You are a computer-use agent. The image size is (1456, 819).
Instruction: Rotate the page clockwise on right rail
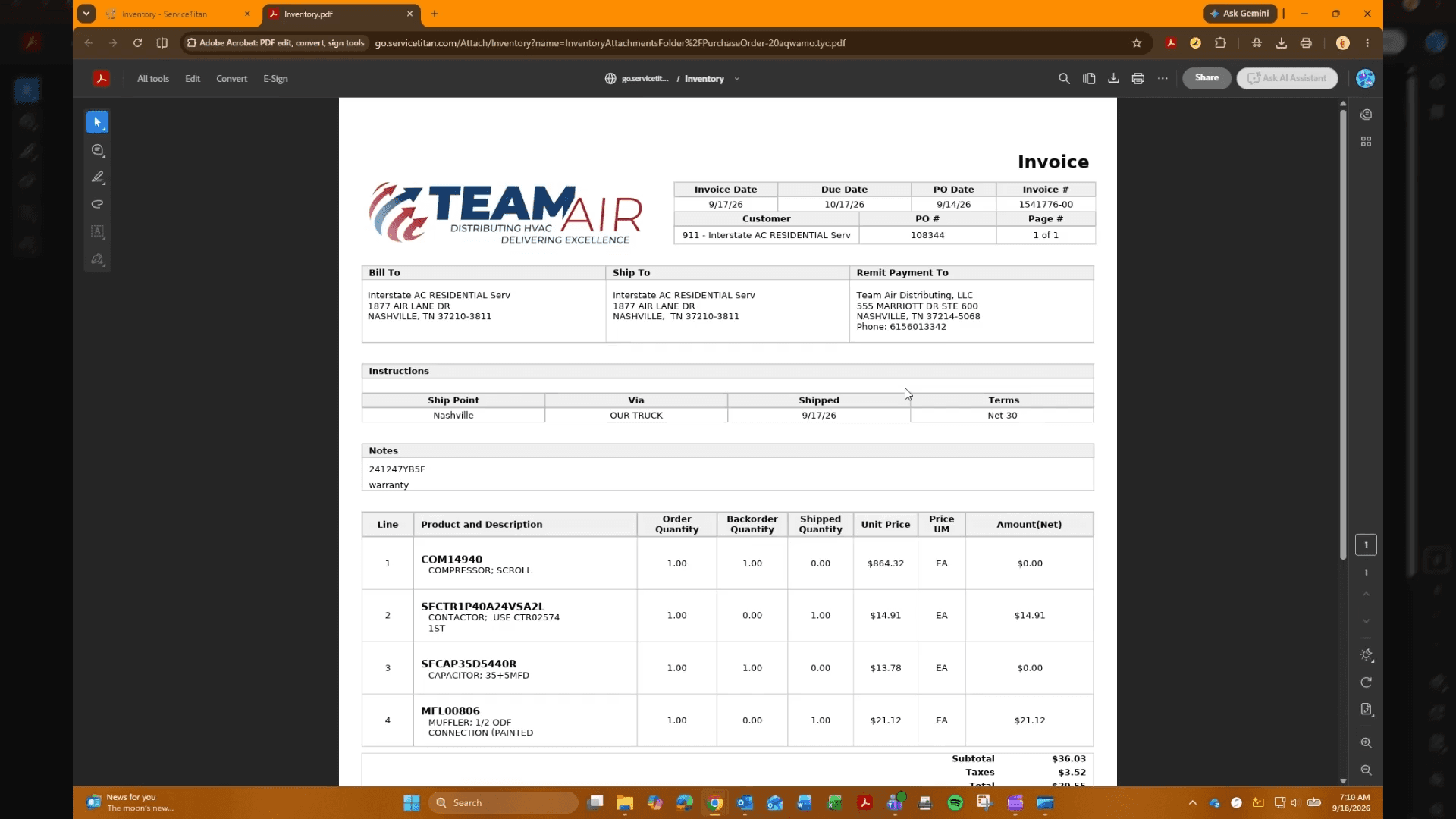[1366, 682]
